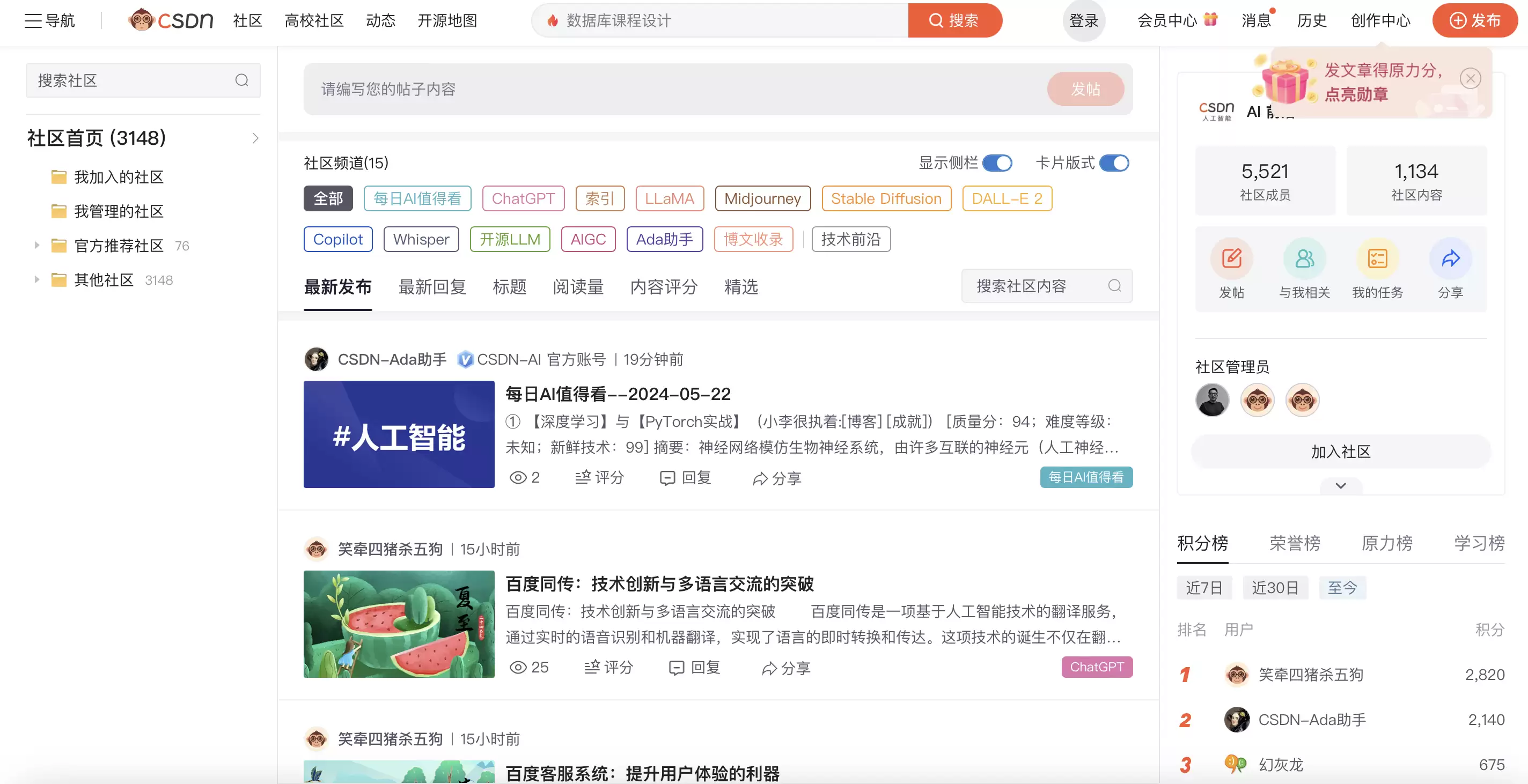Viewport: 1528px width, 784px height.
Task: Click the 登录 button
Action: [1084, 21]
